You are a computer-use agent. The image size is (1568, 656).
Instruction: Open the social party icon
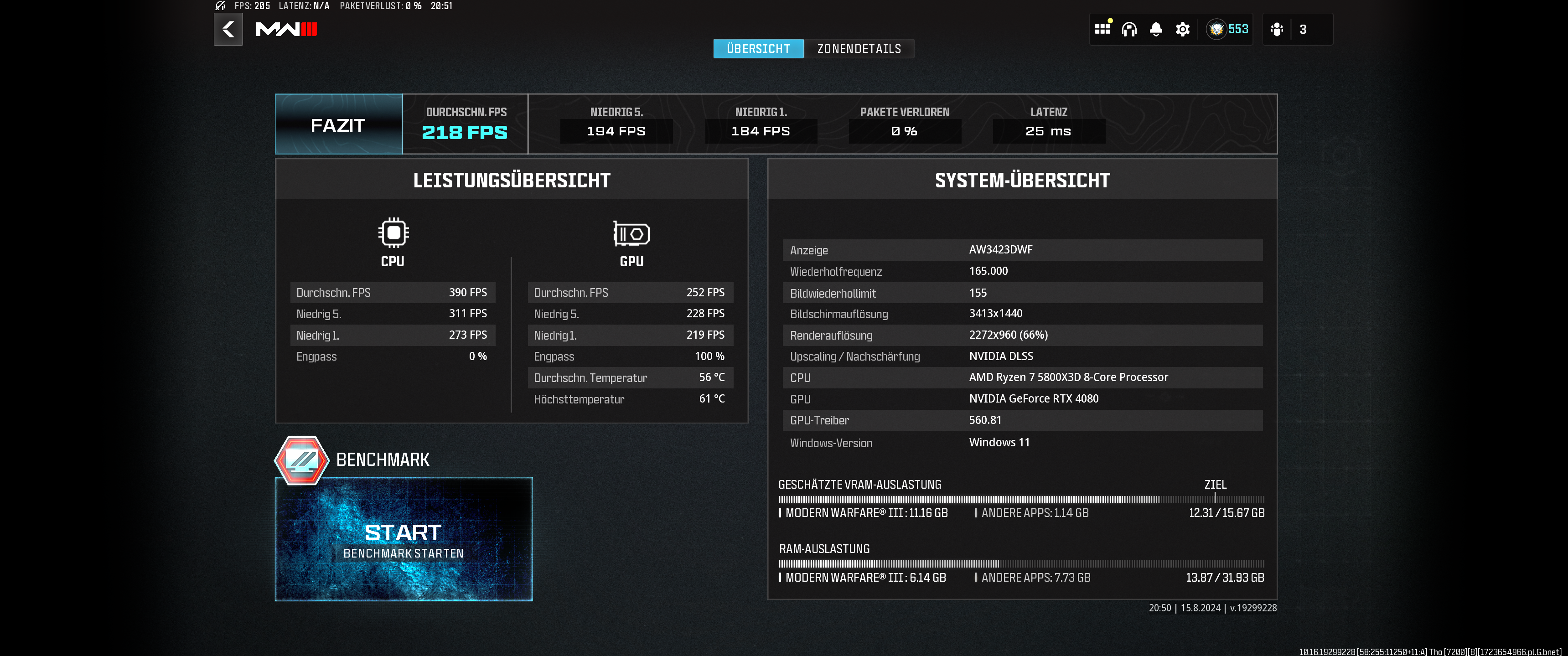[x=1277, y=29]
